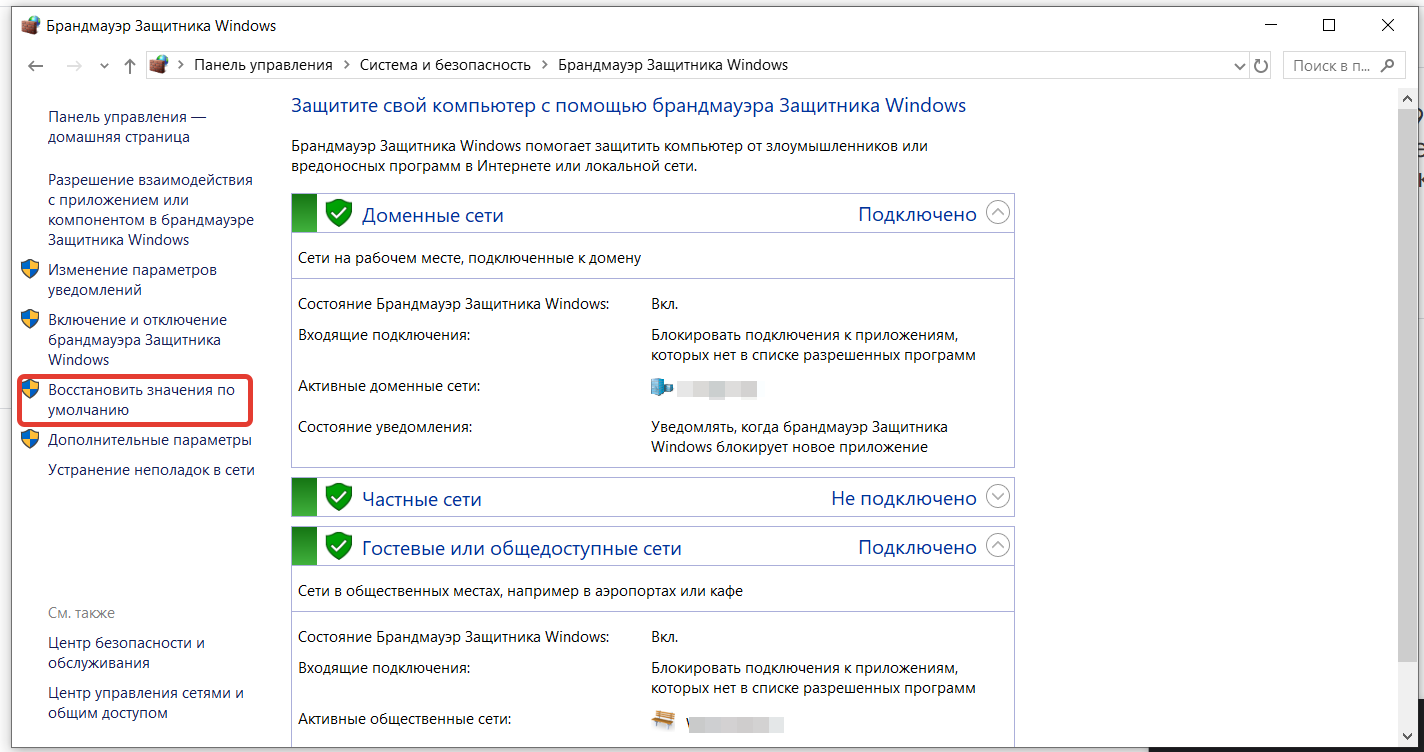Viewport: 1424px width, 752px height.
Task: Open 'Центр управления сетями и общим доступом'
Action: [x=146, y=703]
